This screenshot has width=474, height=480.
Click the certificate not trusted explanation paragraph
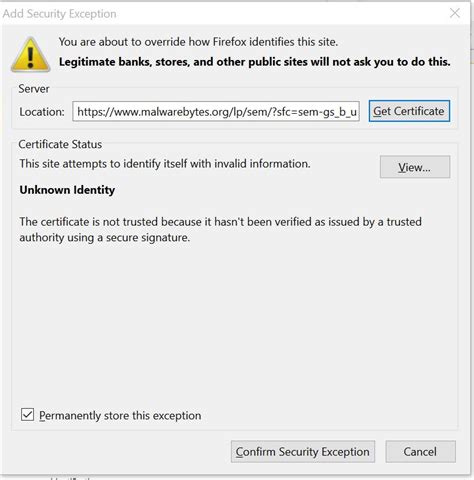coord(220,230)
